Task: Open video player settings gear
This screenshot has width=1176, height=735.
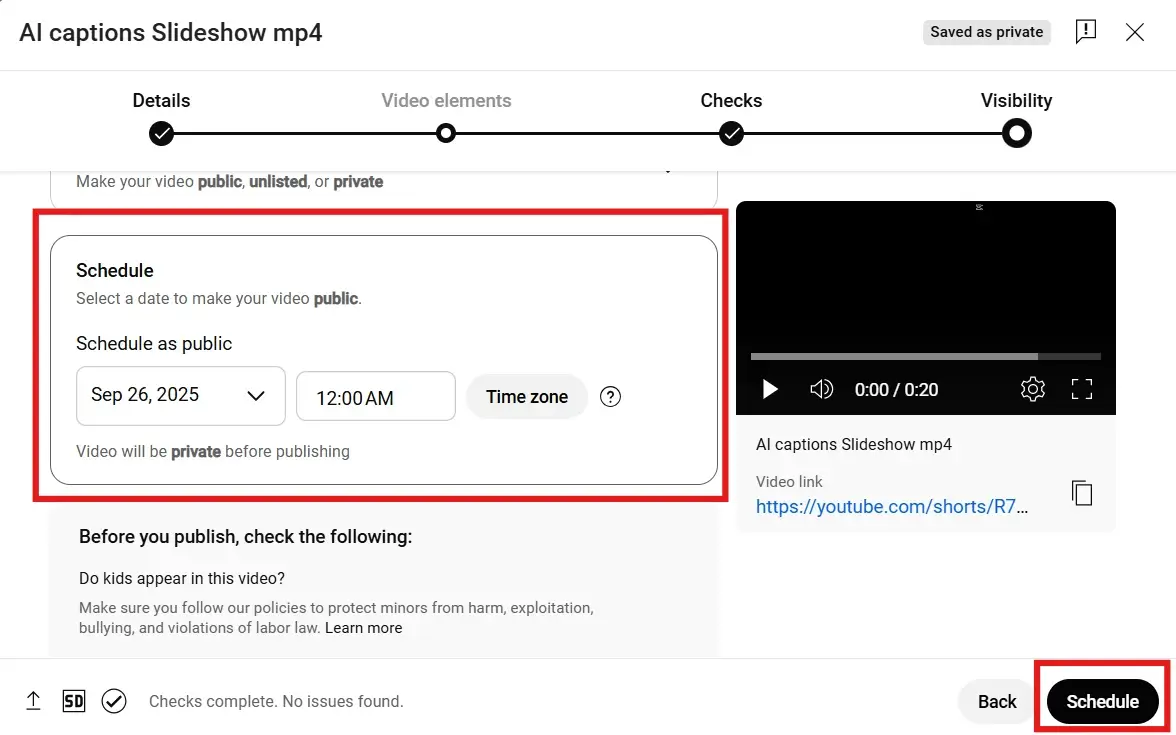Action: tap(1033, 389)
